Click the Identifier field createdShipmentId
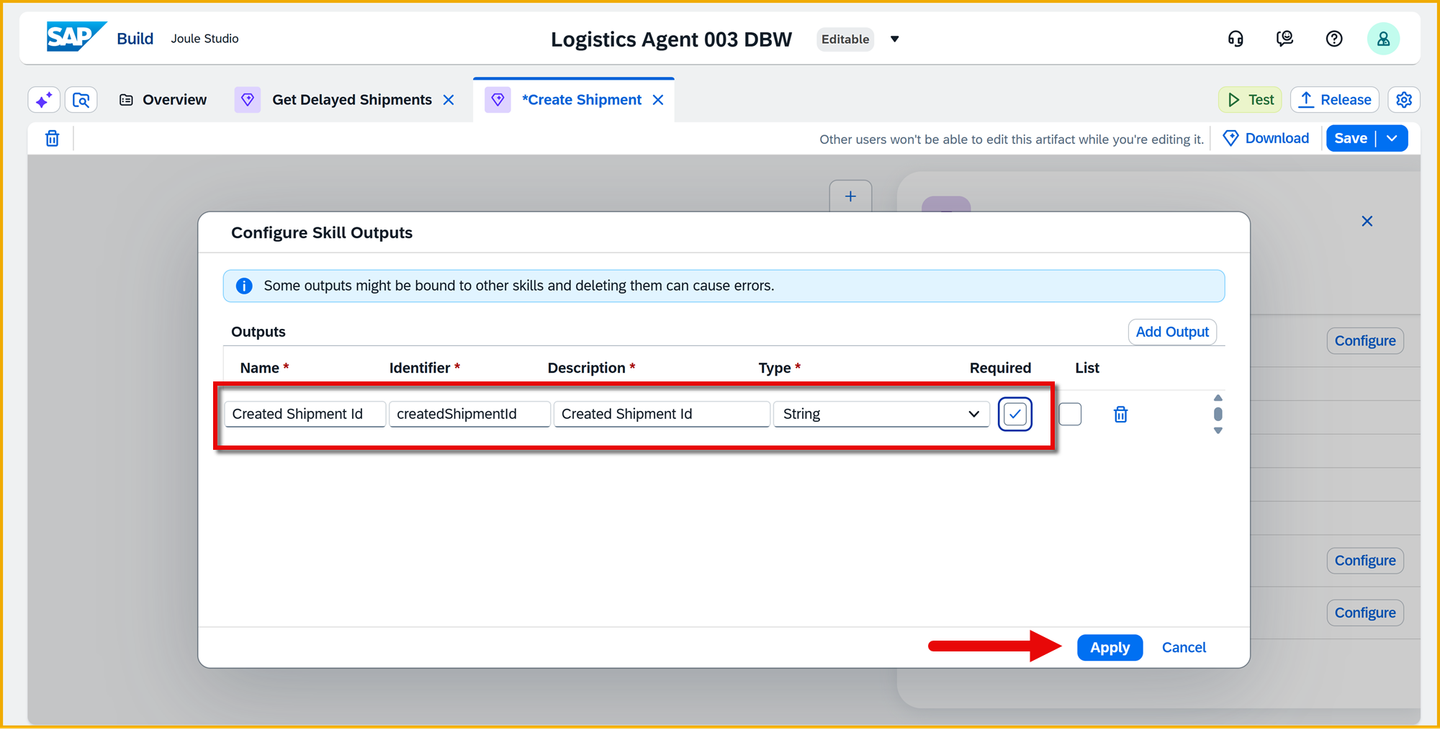This screenshot has height=729, width=1440. (x=470, y=414)
